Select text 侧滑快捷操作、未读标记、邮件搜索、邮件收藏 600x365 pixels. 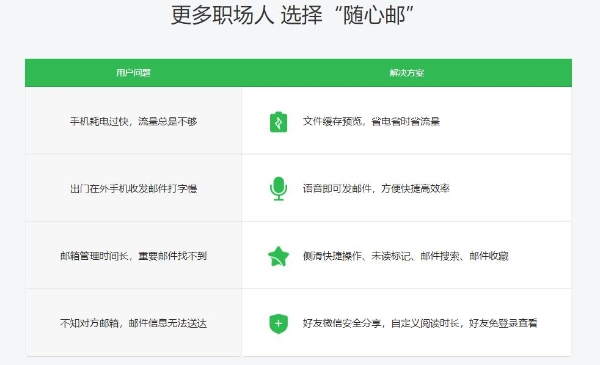coord(406,256)
